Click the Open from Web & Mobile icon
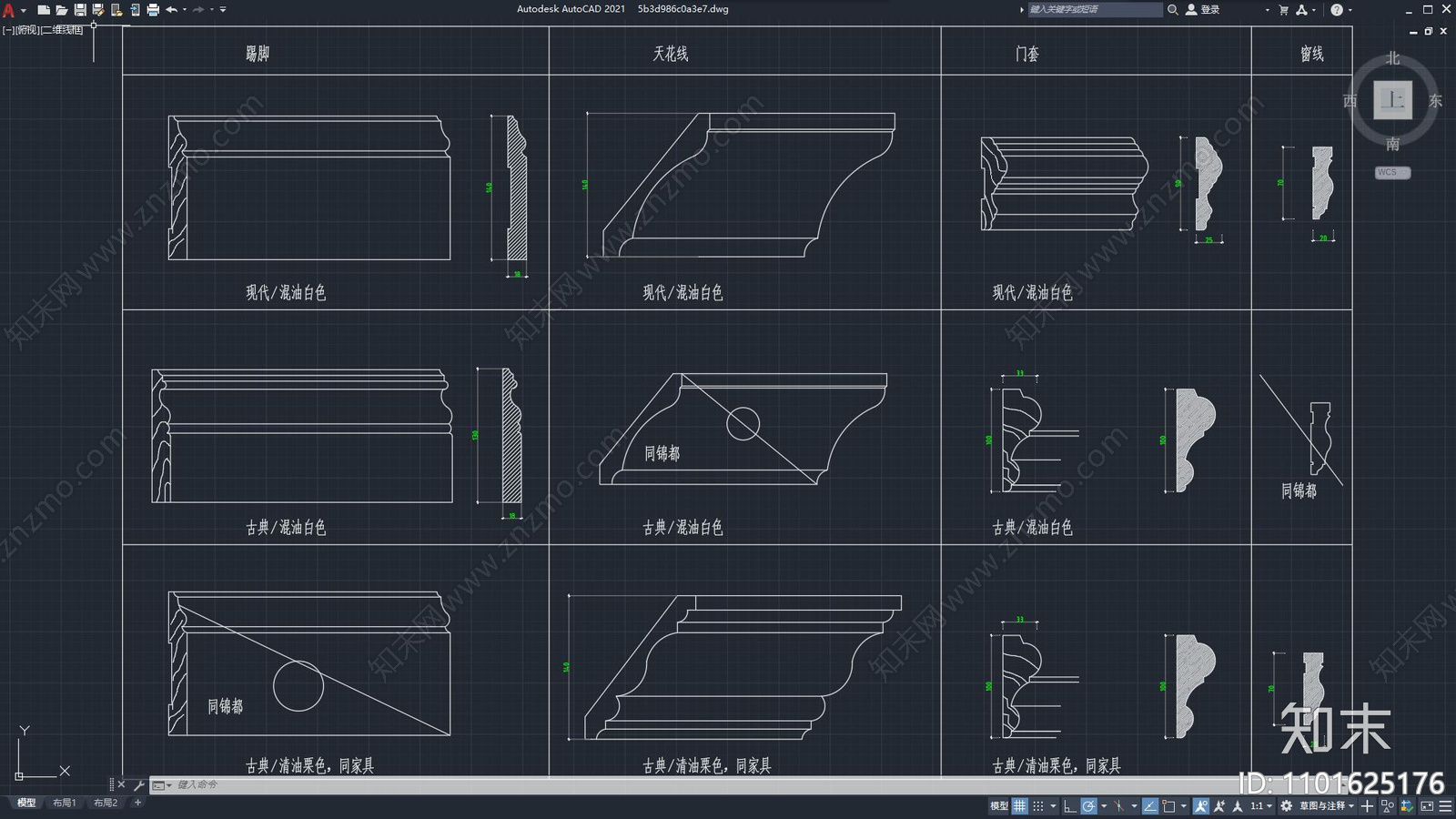This screenshot has height=819, width=1456. point(116,10)
